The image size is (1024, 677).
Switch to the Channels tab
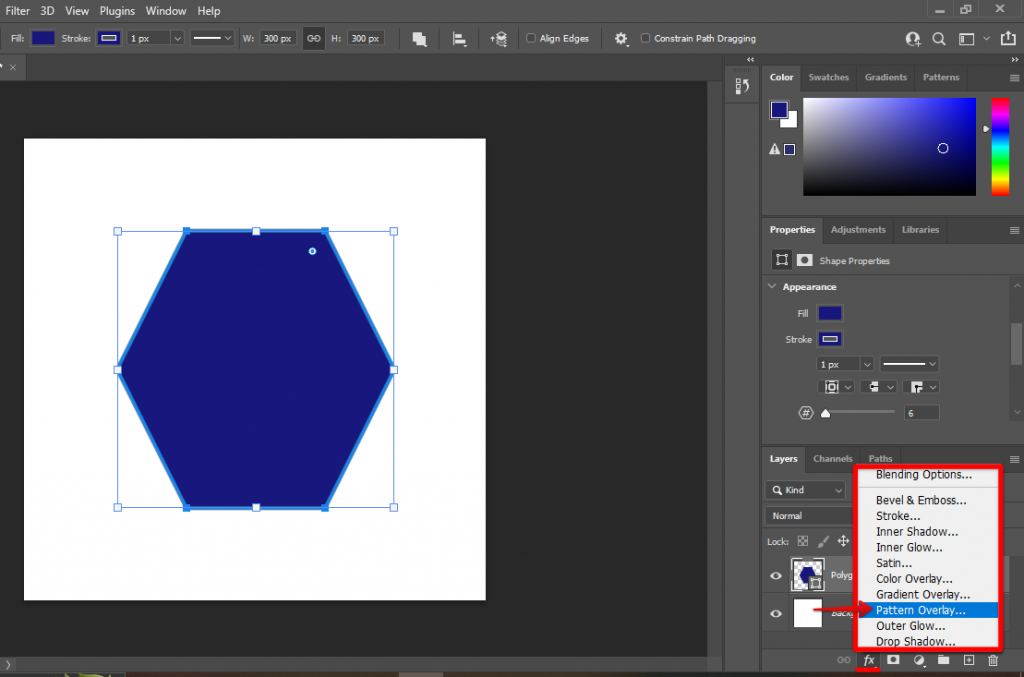(x=832, y=459)
